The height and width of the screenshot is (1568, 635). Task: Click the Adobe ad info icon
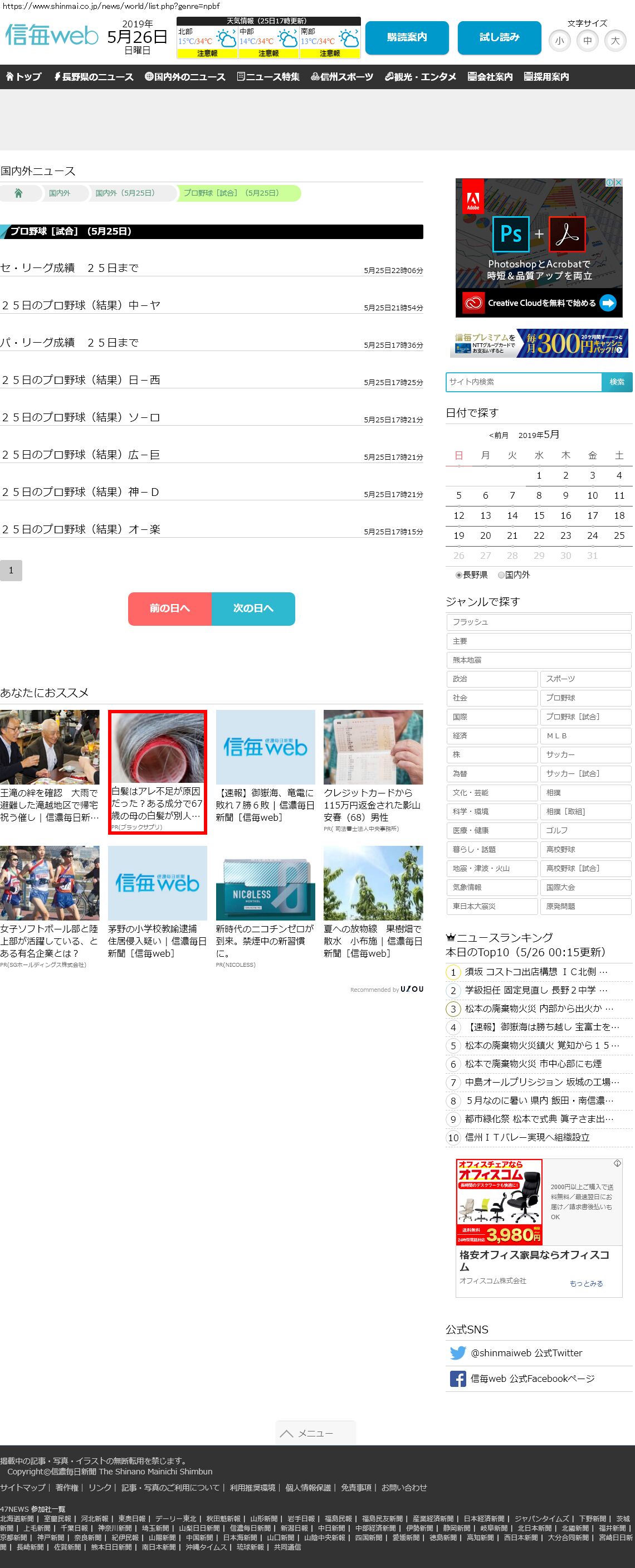point(609,183)
